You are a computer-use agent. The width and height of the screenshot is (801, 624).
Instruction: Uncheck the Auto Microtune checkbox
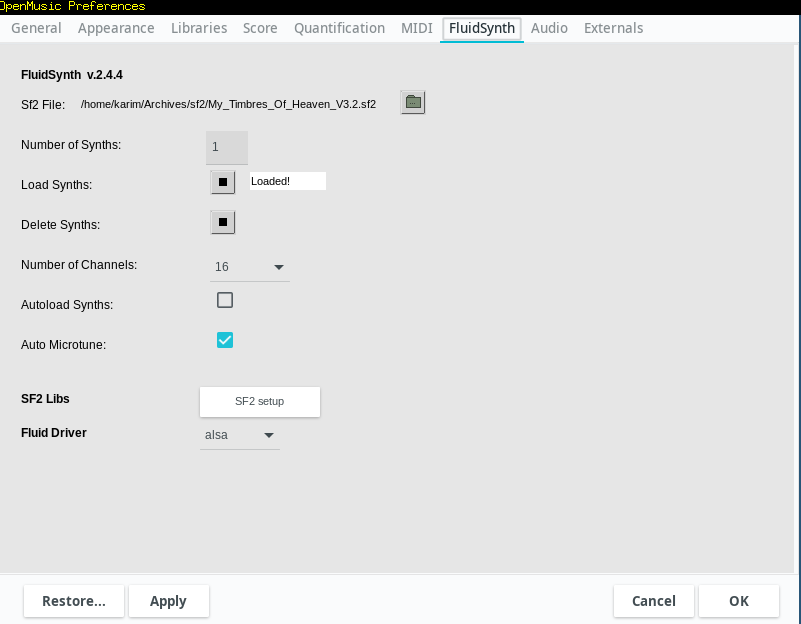pyautogui.click(x=225, y=340)
